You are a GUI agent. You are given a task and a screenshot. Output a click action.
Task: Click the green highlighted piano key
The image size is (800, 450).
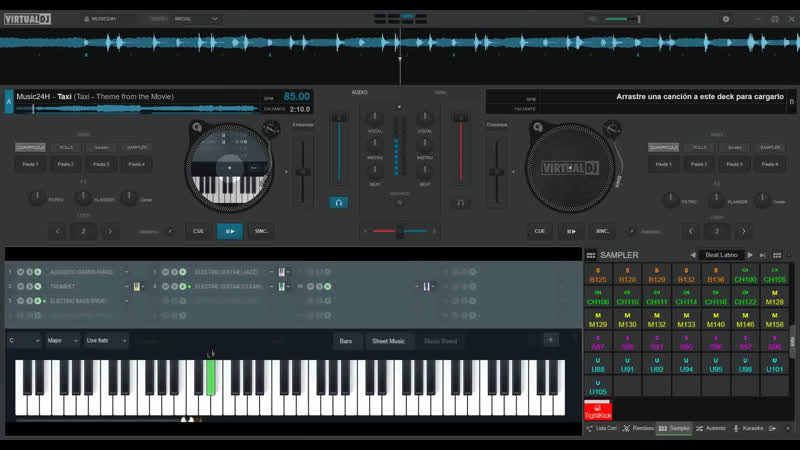point(210,377)
